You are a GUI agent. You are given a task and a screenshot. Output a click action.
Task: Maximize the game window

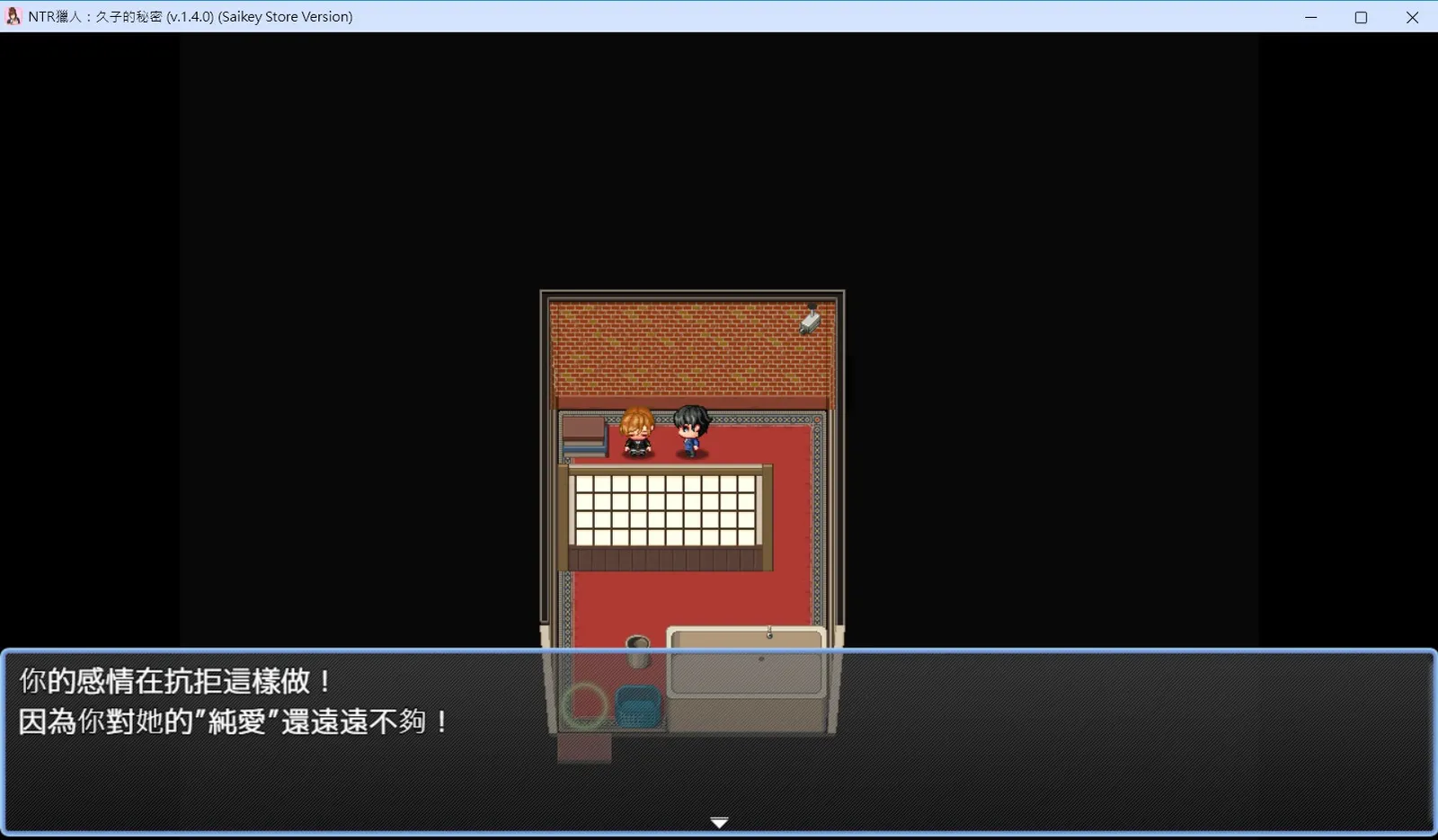point(1361,17)
